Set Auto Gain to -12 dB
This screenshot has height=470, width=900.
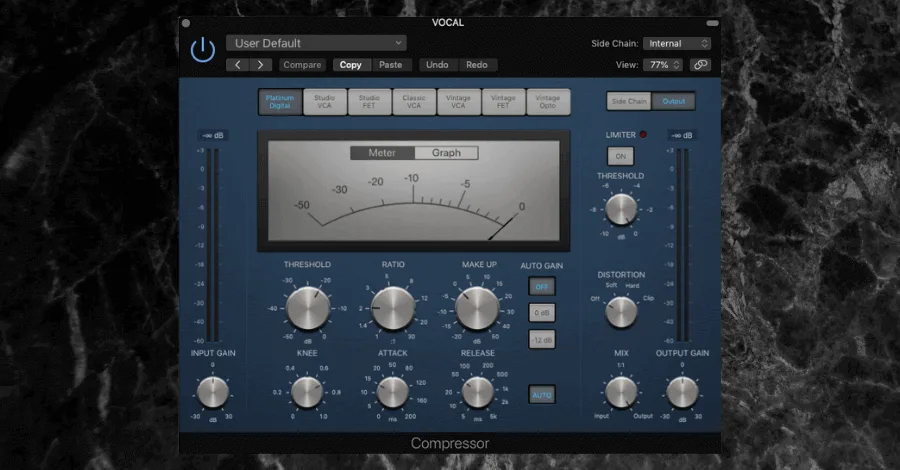(542, 340)
